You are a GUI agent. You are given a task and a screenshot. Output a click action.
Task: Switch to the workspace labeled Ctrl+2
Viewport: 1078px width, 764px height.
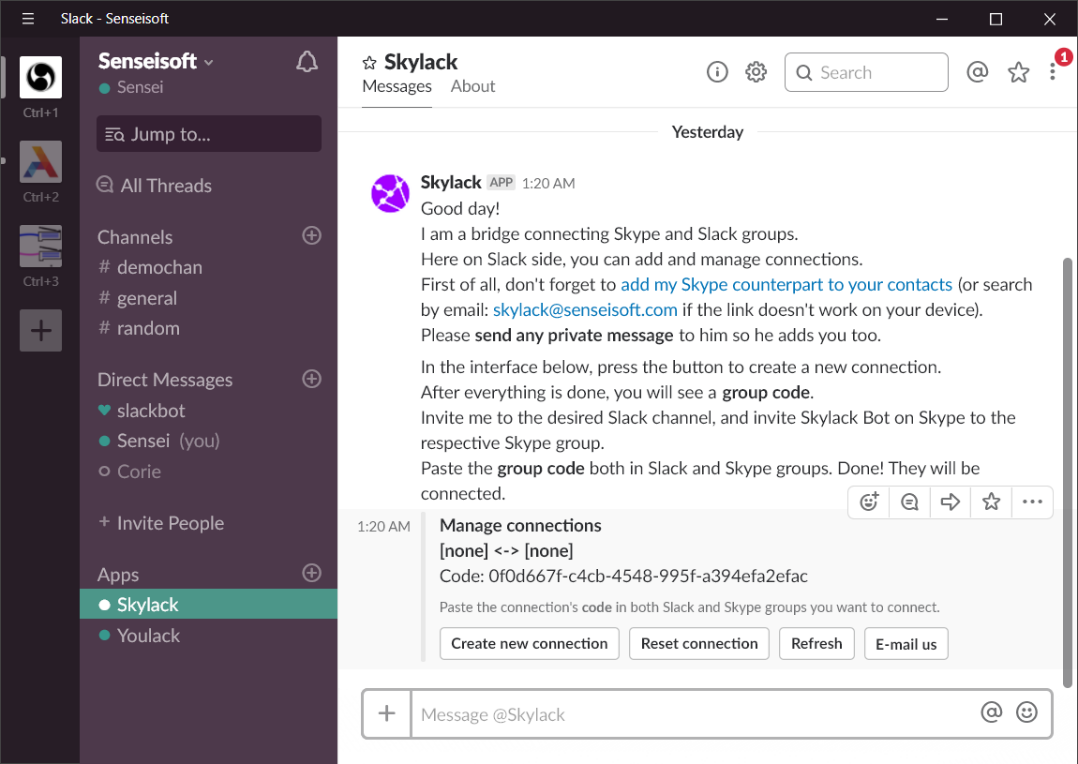(x=41, y=162)
